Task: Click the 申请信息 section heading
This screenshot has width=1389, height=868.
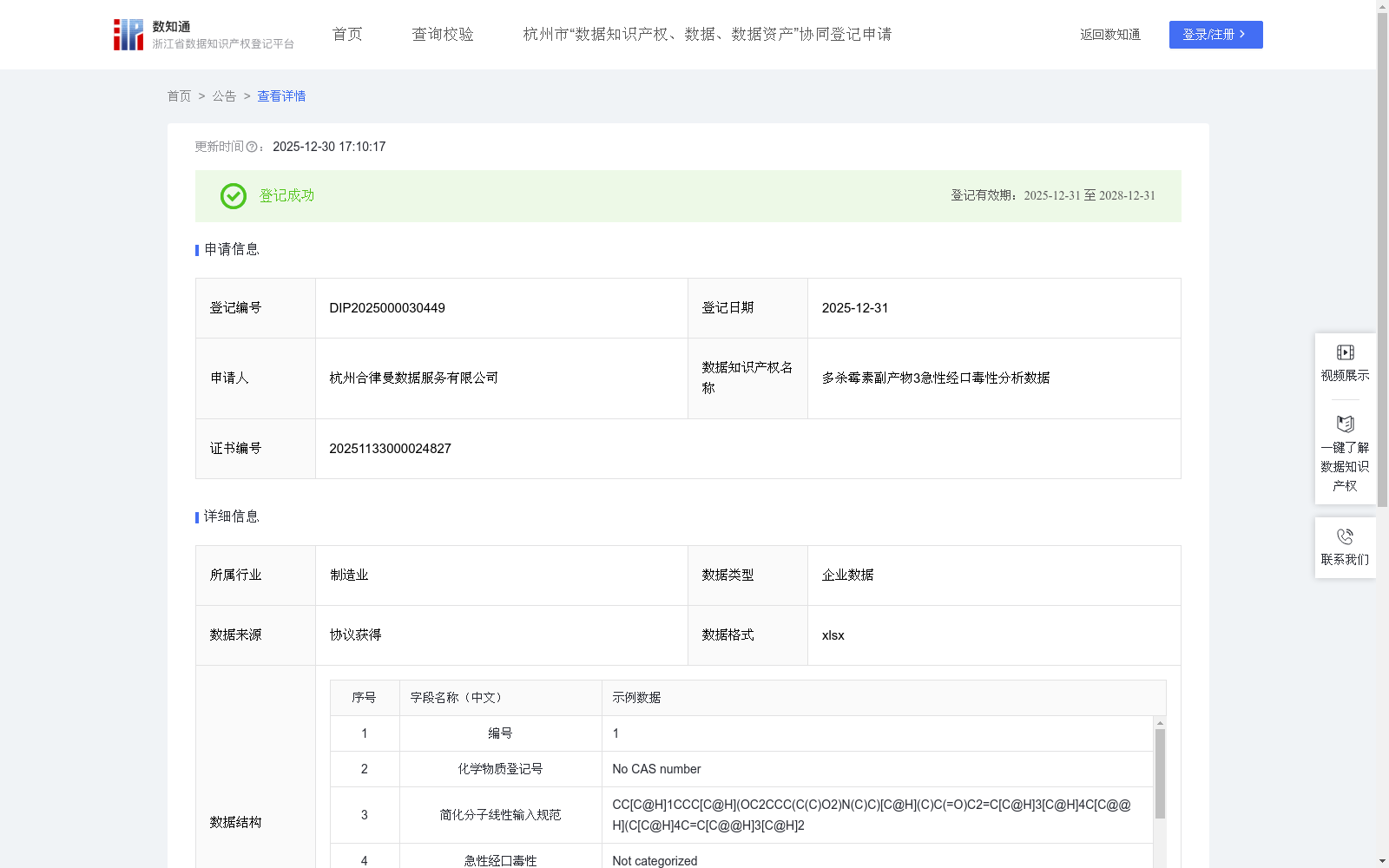Action: click(x=232, y=250)
